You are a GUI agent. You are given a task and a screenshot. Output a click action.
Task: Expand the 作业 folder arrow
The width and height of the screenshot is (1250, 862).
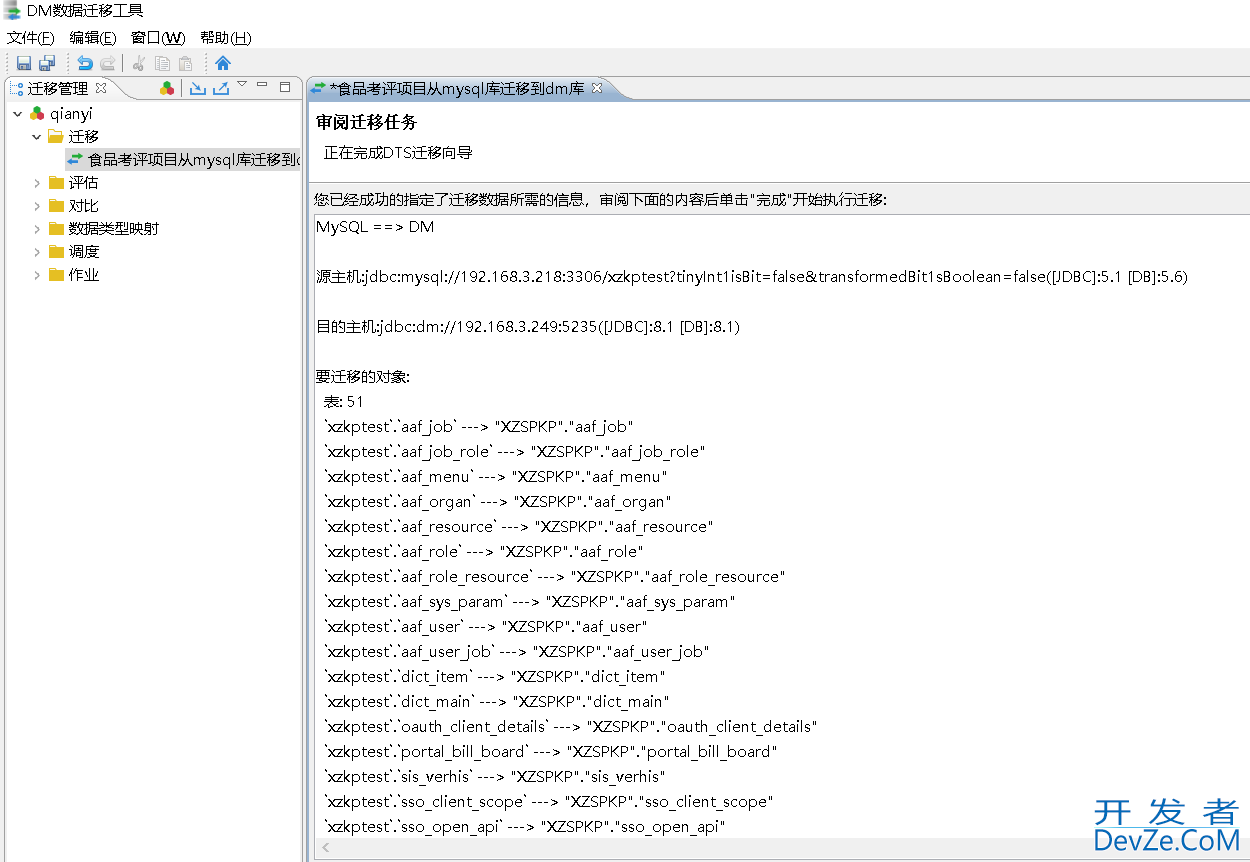(x=37, y=274)
